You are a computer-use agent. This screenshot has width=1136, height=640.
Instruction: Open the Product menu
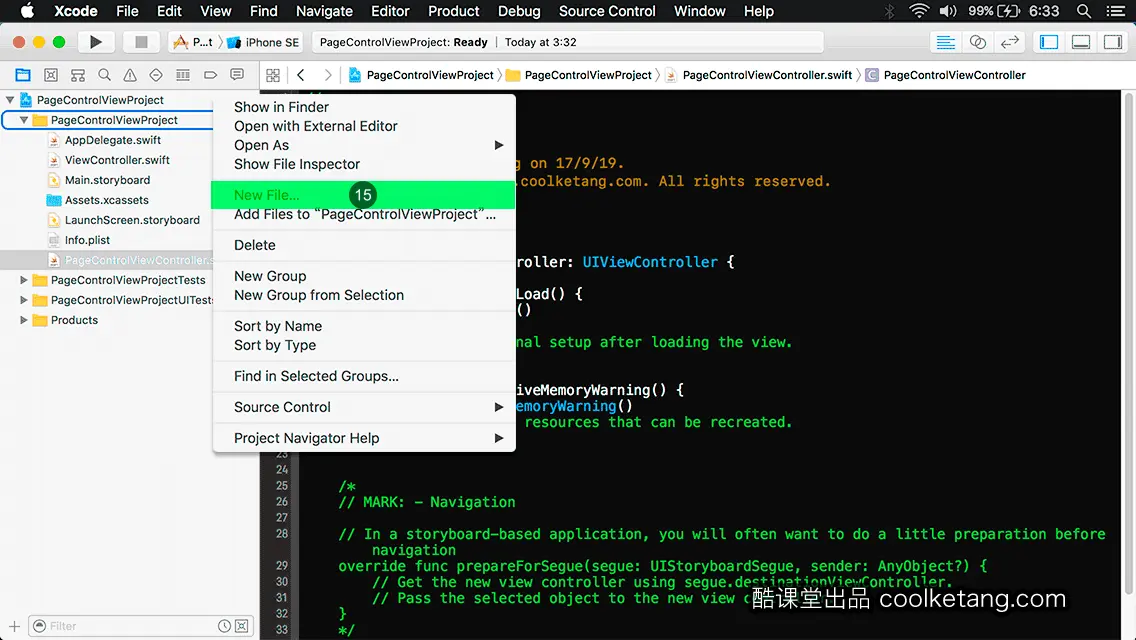click(x=454, y=11)
